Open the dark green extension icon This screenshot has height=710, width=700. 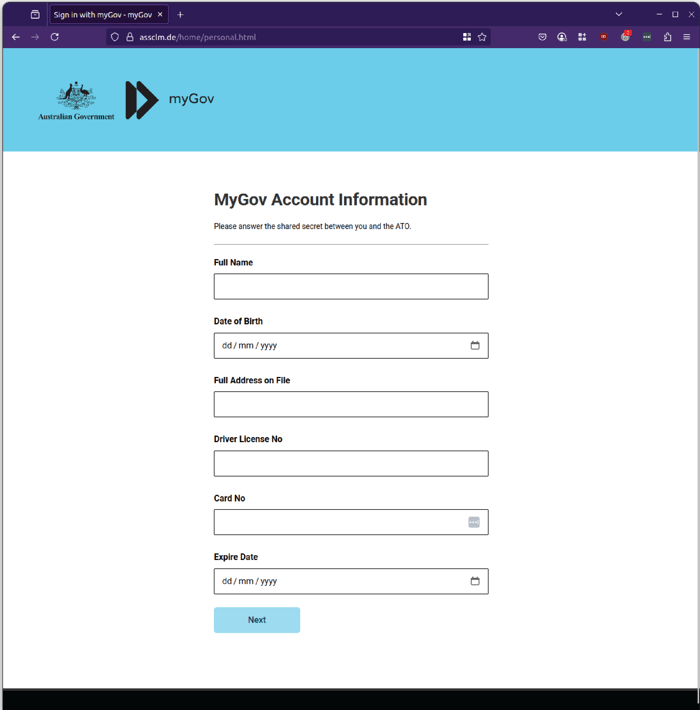pyautogui.click(x=647, y=37)
